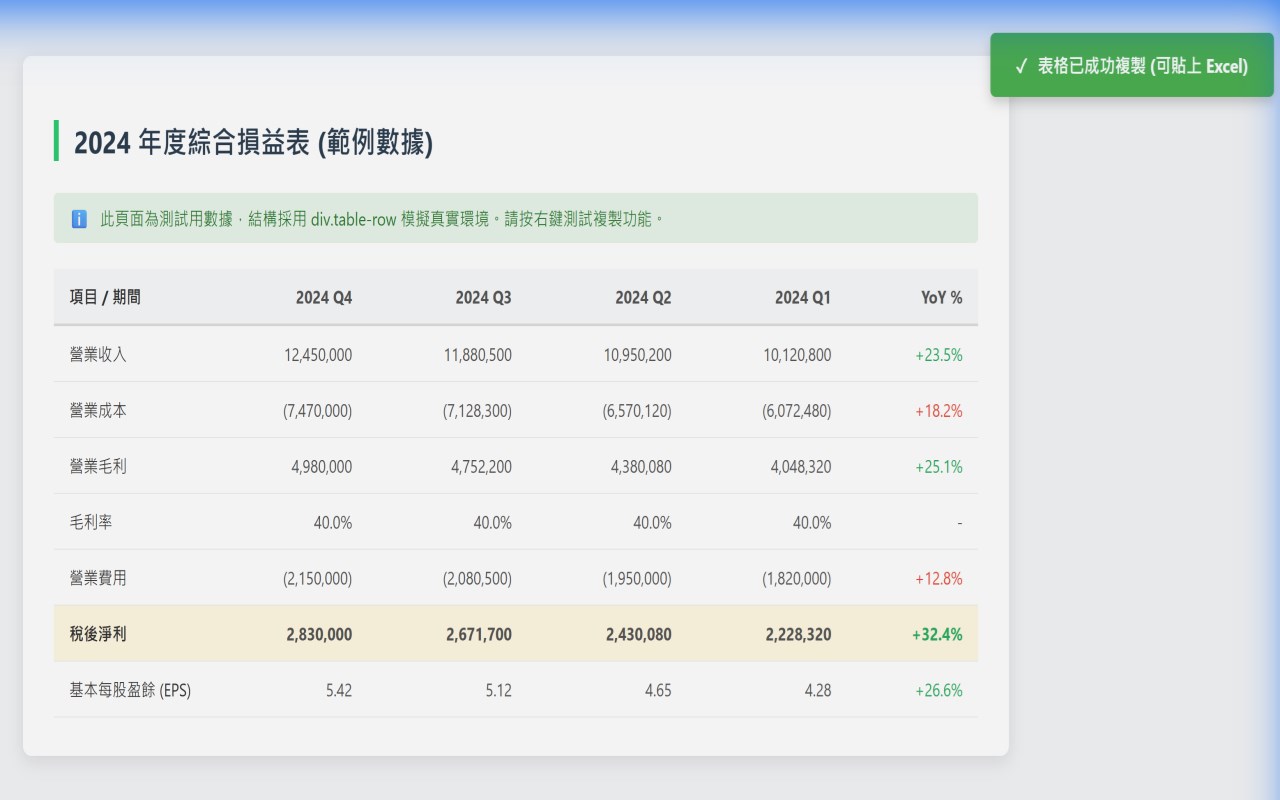Click the +12.8% YoY value
The width and height of the screenshot is (1280, 800).
tap(939, 578)
